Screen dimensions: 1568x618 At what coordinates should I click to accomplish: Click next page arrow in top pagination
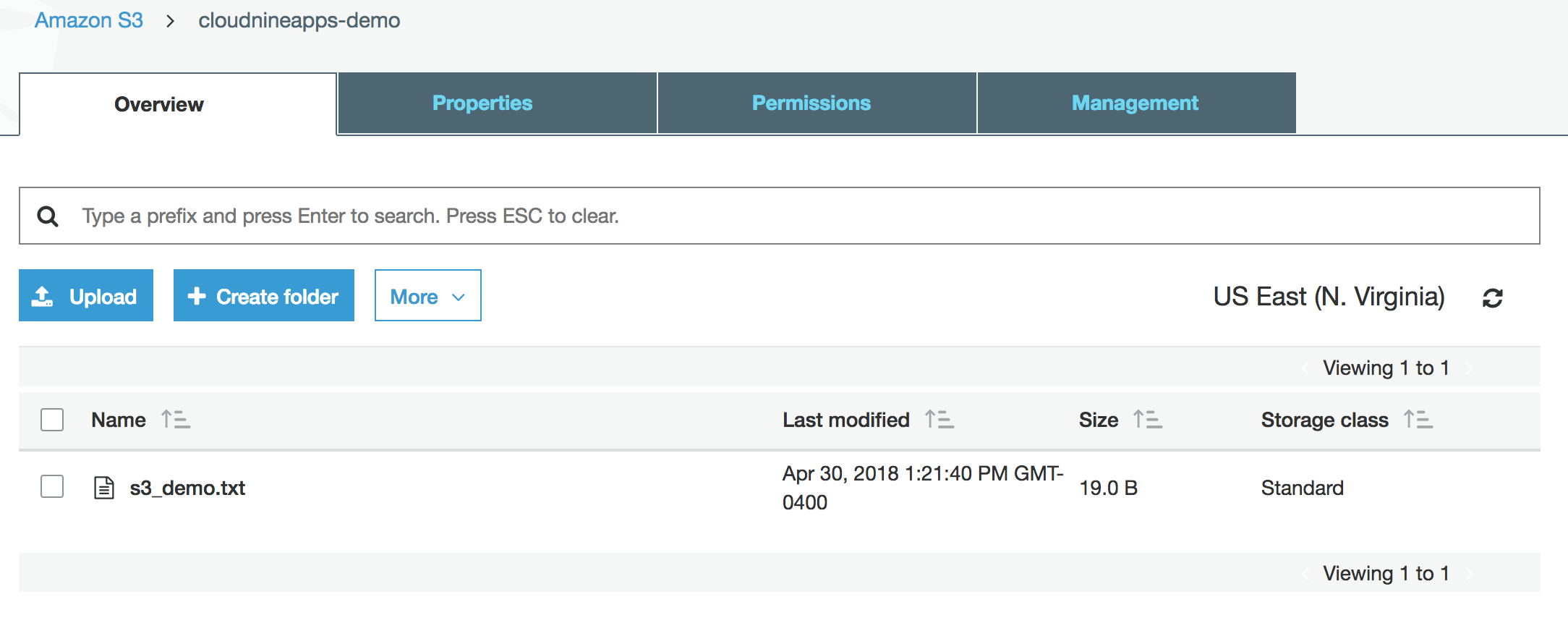[x=1469, y=368]
